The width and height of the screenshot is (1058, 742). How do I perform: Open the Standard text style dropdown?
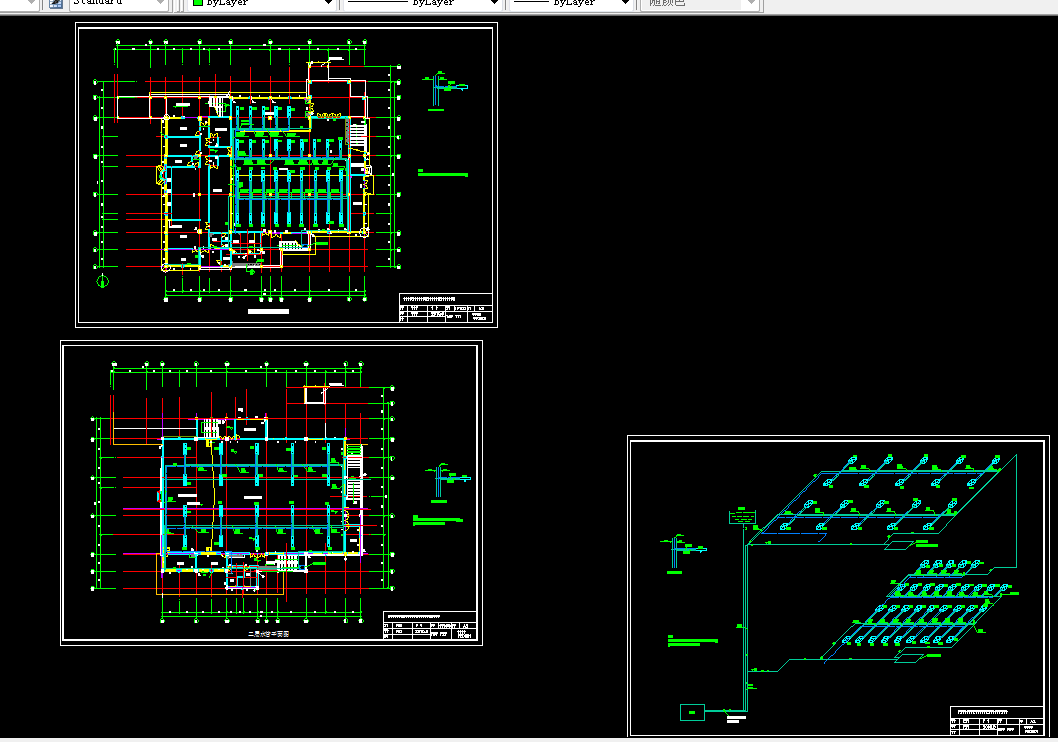119,3
